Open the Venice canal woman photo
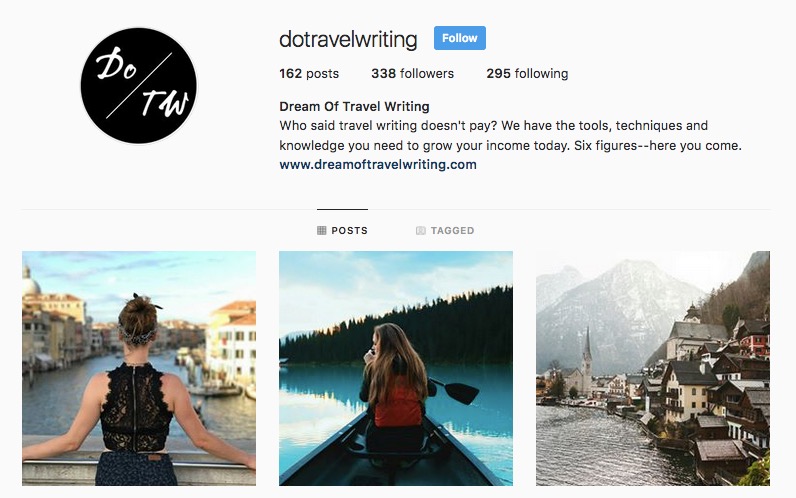Image resolution: width=796 pixels, height=498 pixels. tap(139, 368)
